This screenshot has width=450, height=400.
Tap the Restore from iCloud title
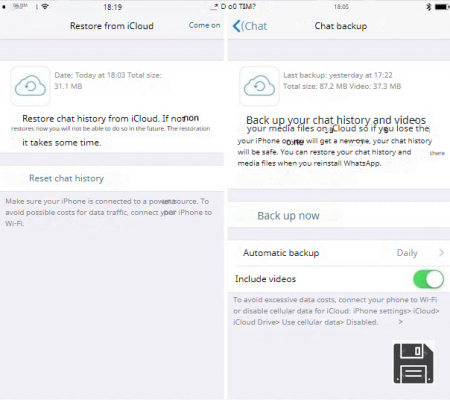(x=112, y=26)
